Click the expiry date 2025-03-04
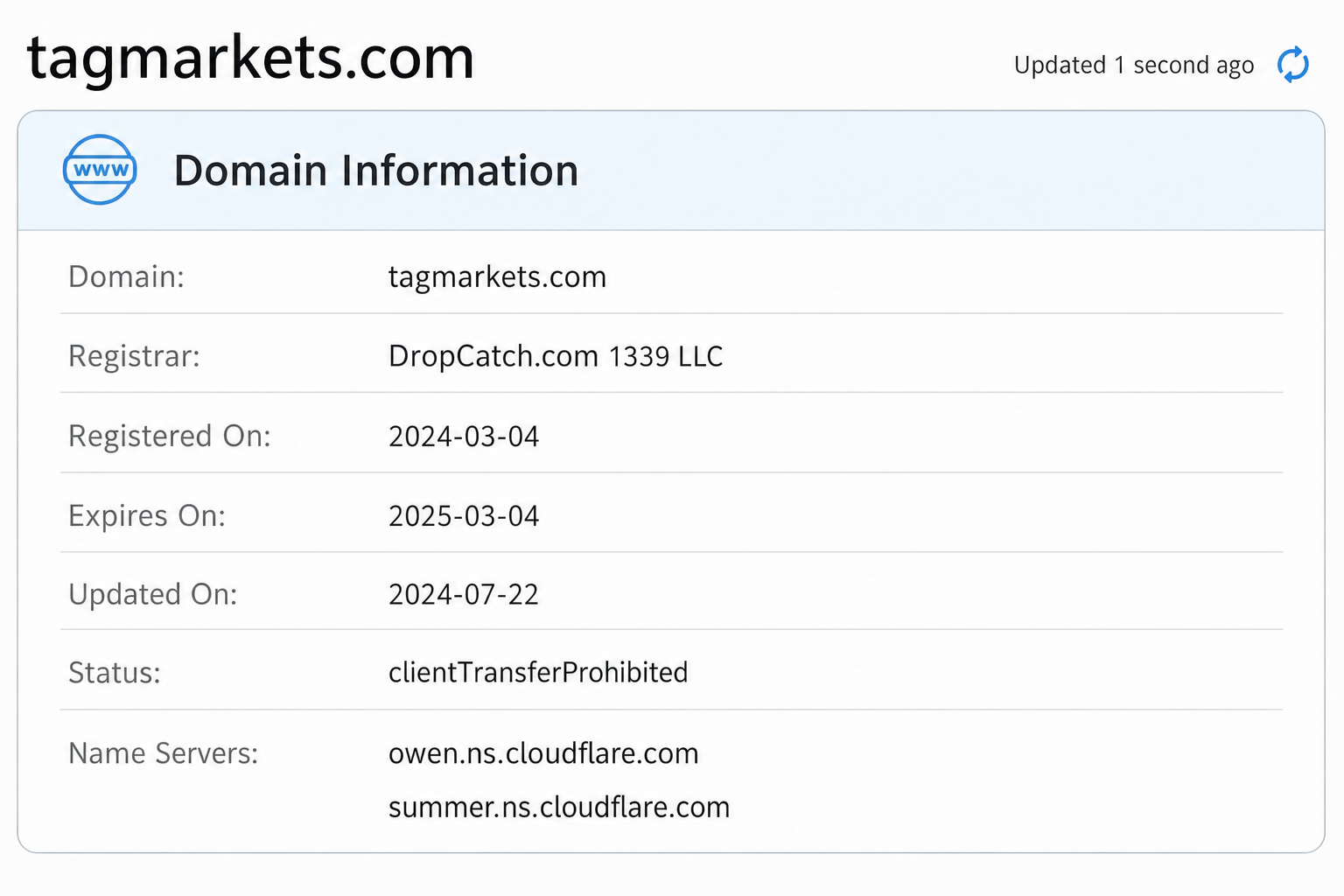 tap(464, 515)
